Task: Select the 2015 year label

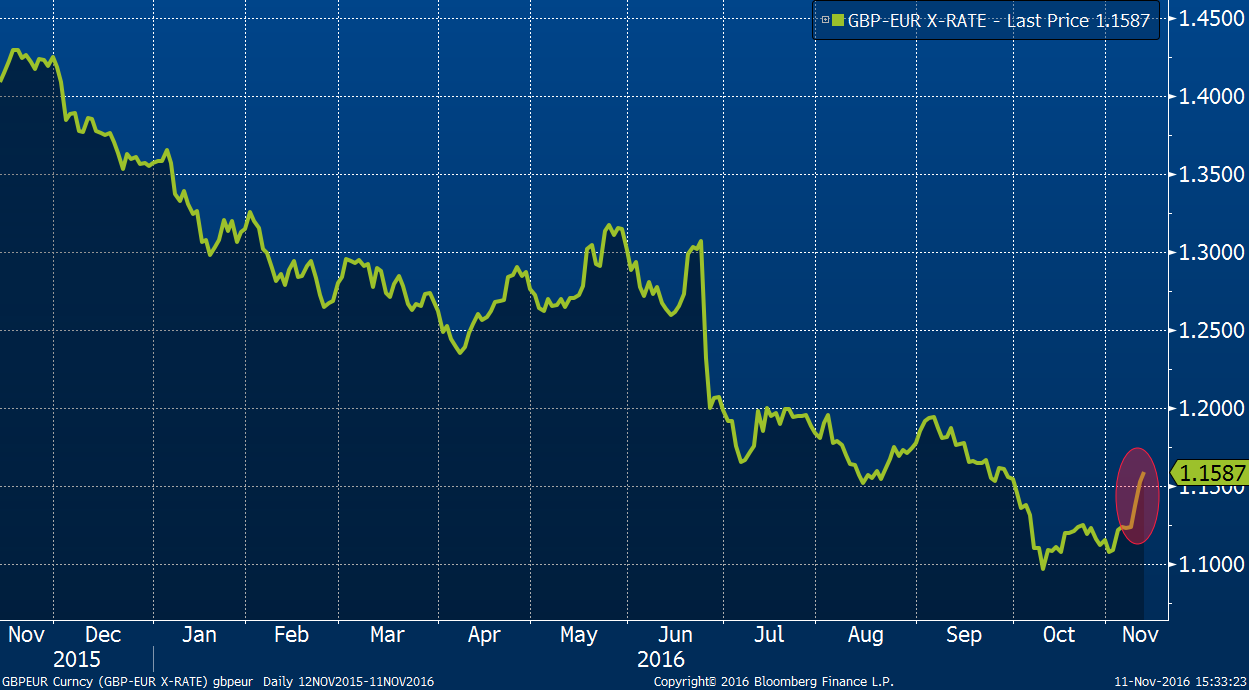Action: (x=77, y=660)
